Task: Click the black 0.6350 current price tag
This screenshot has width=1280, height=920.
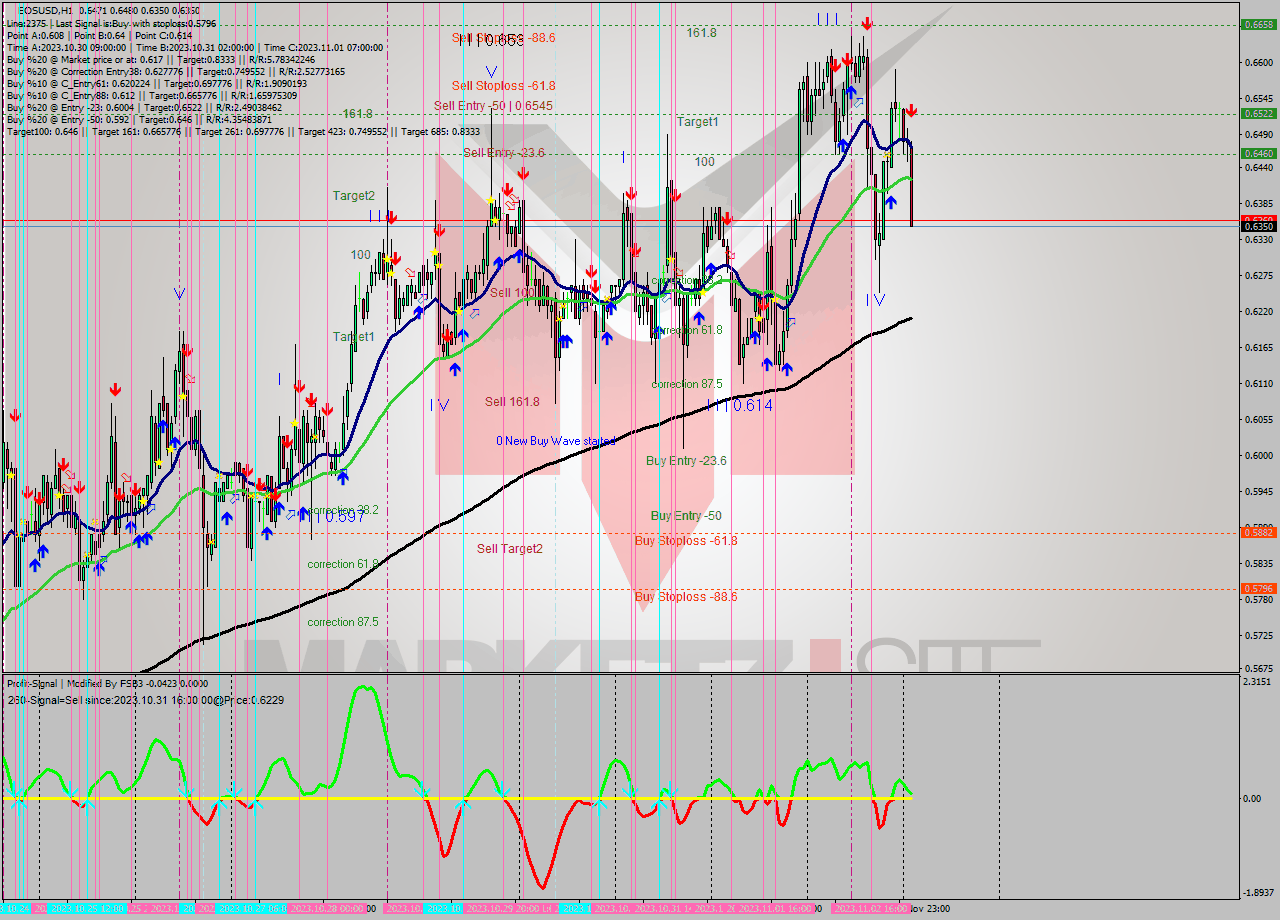Action: point(1257,227)
